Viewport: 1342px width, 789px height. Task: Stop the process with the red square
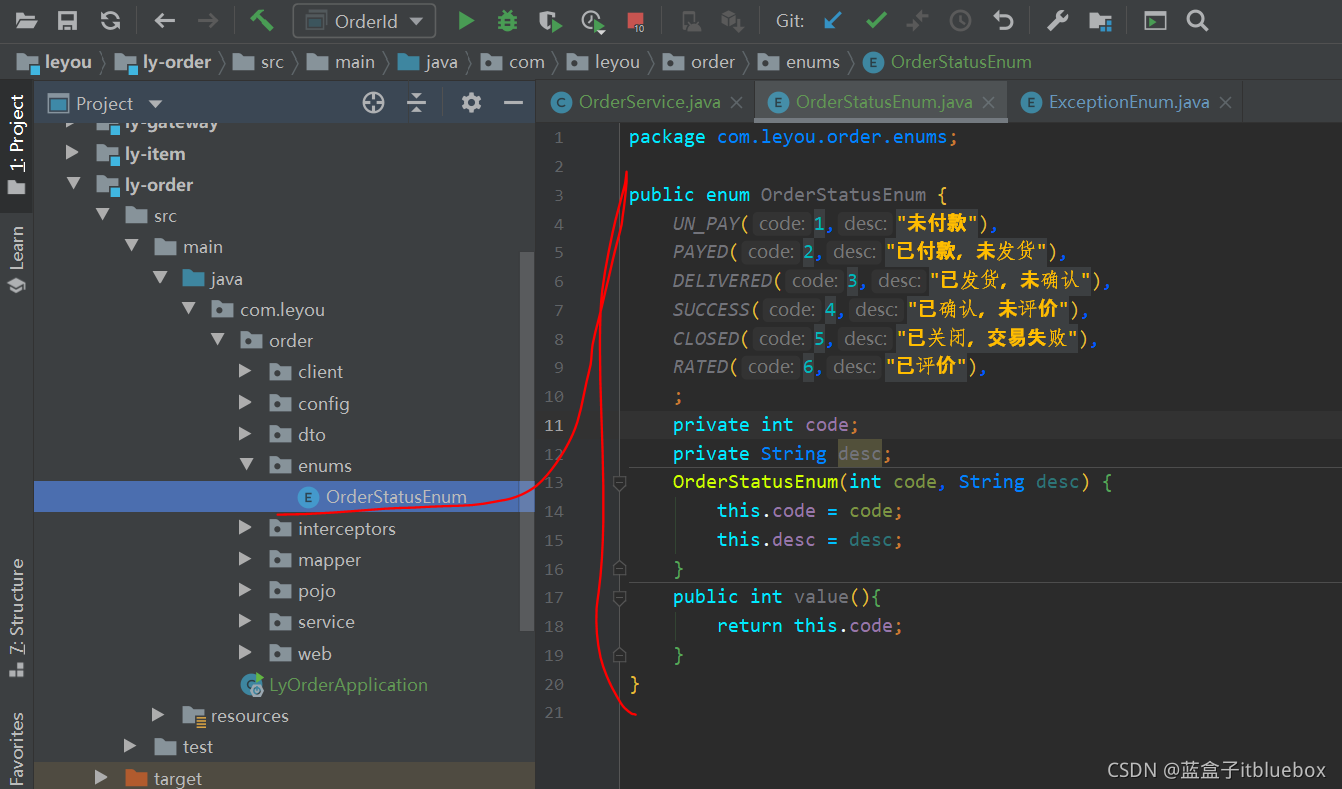coord(635,20)
